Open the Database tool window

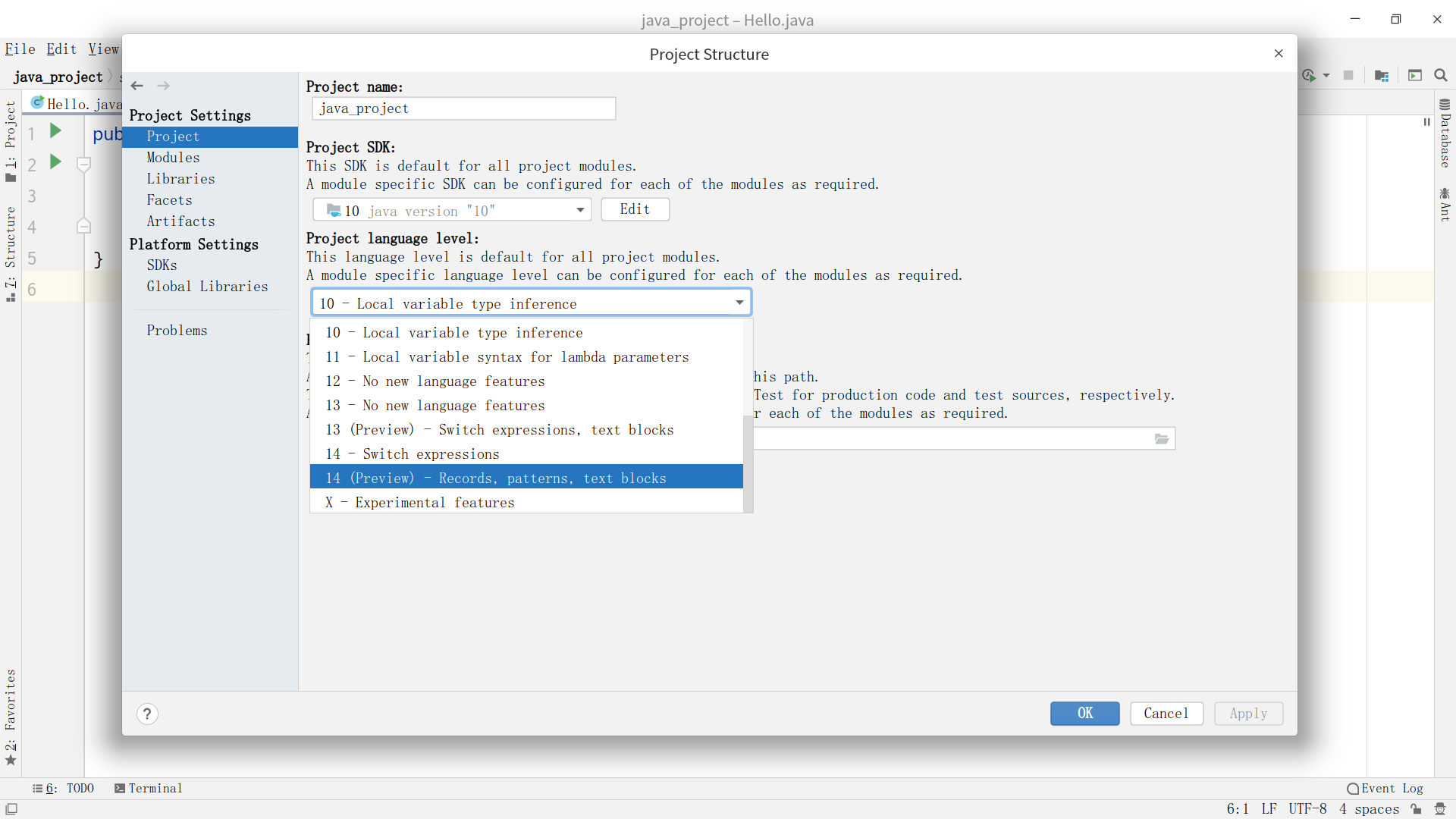pos(1445,136)
